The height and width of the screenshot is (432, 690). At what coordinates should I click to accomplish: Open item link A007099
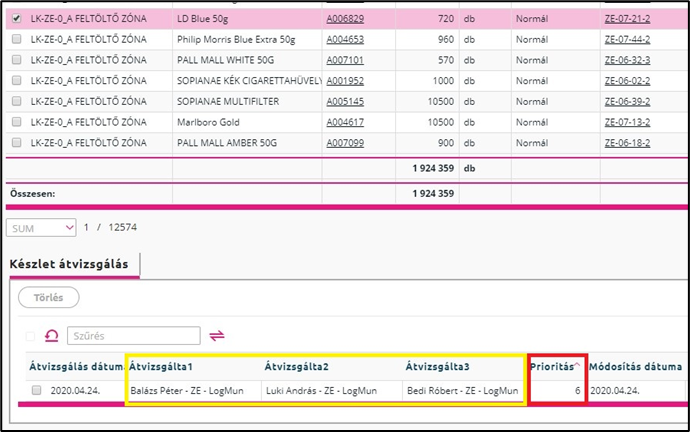pyautogui.click(x=345, y=143)
